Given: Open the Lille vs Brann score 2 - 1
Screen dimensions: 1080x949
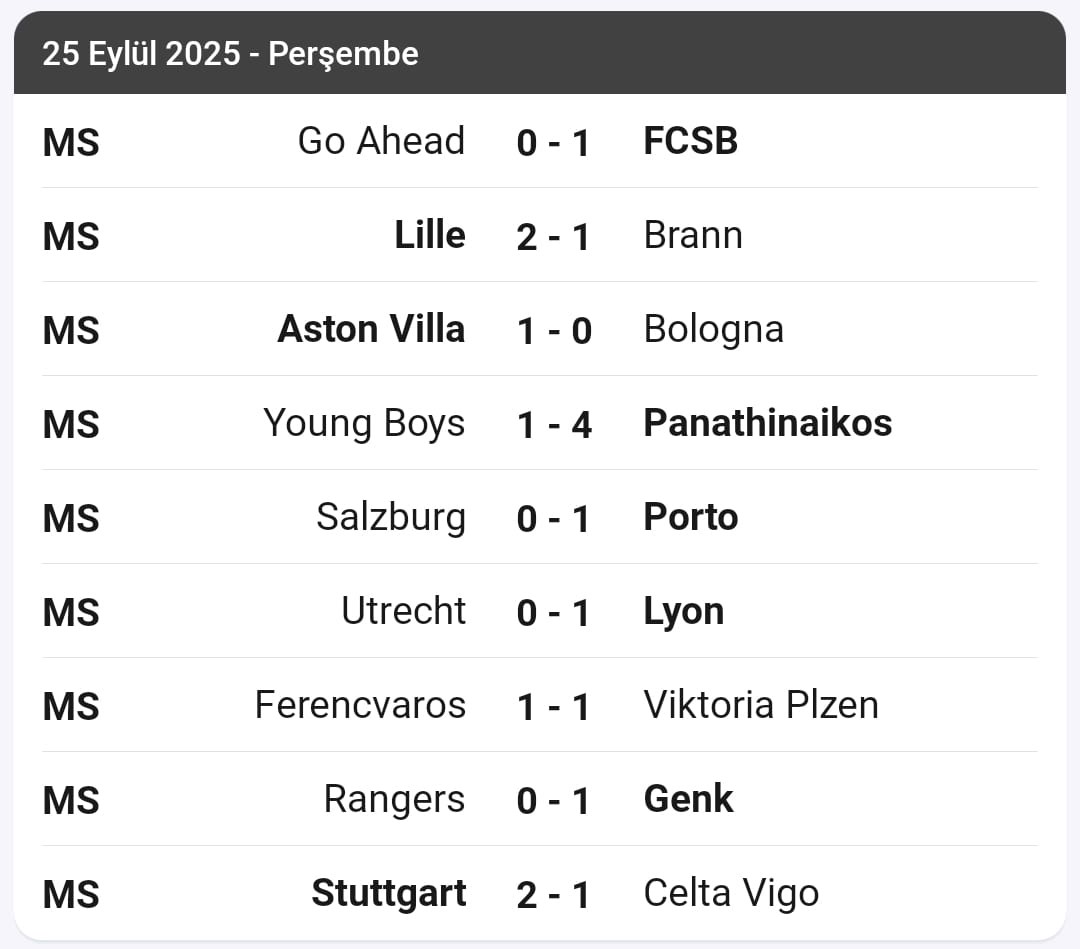Looking at the screenshot, I should click(553, 237).
